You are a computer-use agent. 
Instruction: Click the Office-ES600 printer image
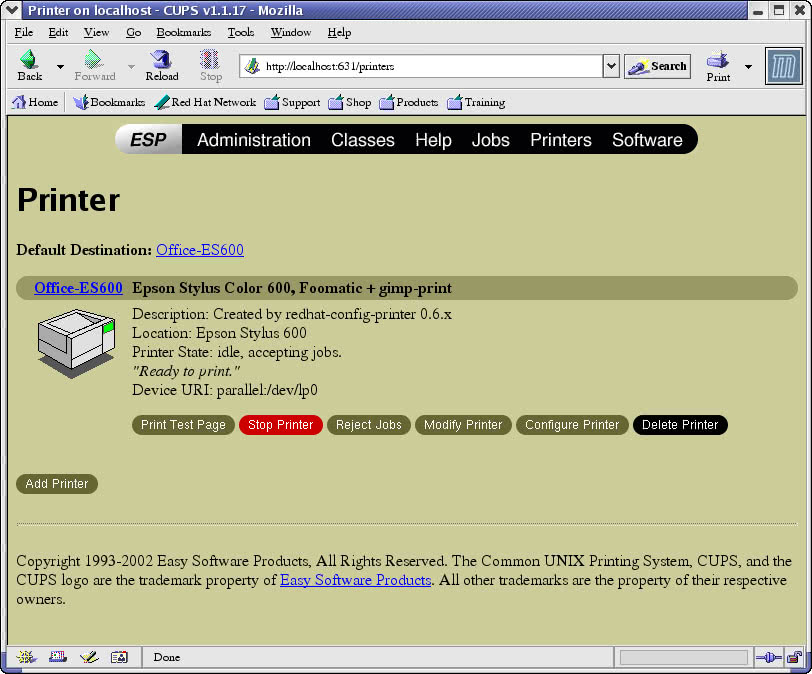pyautogui.click(x=76, y=343)
